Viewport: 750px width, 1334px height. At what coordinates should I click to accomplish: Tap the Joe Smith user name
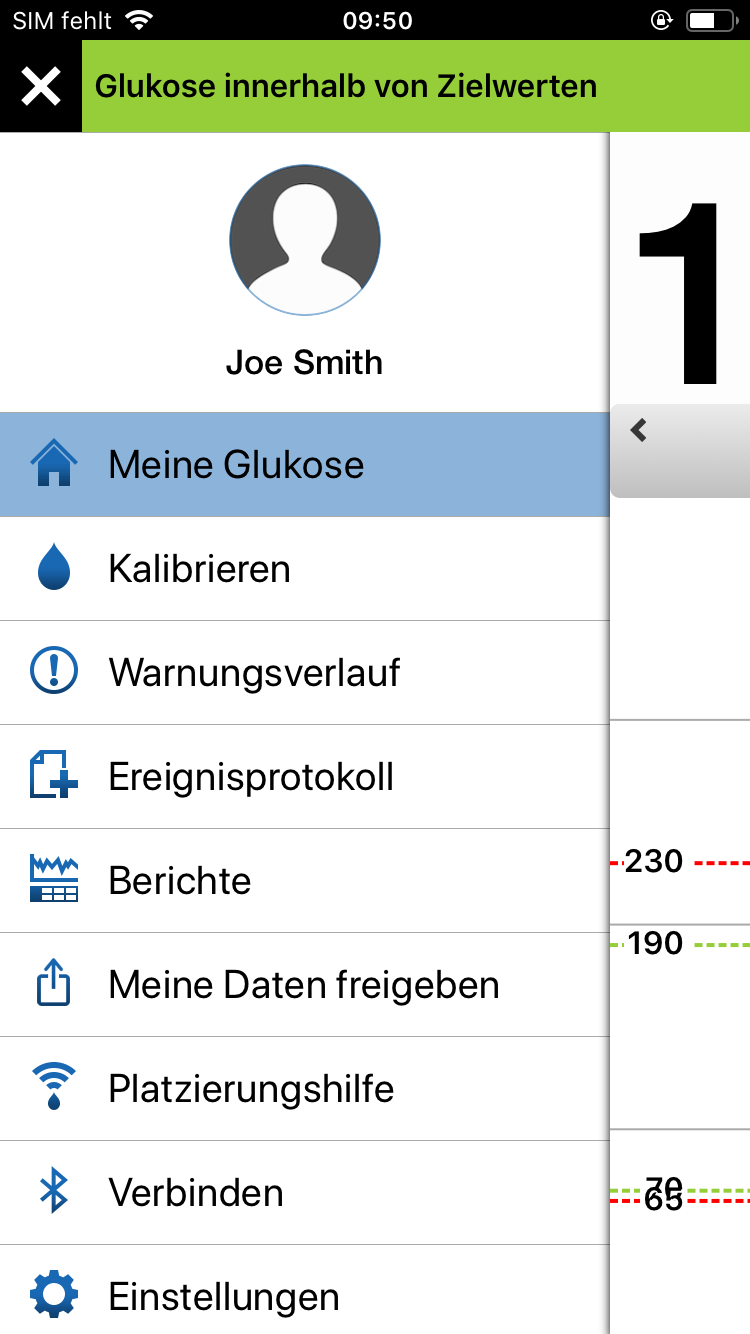click(305, 362)
